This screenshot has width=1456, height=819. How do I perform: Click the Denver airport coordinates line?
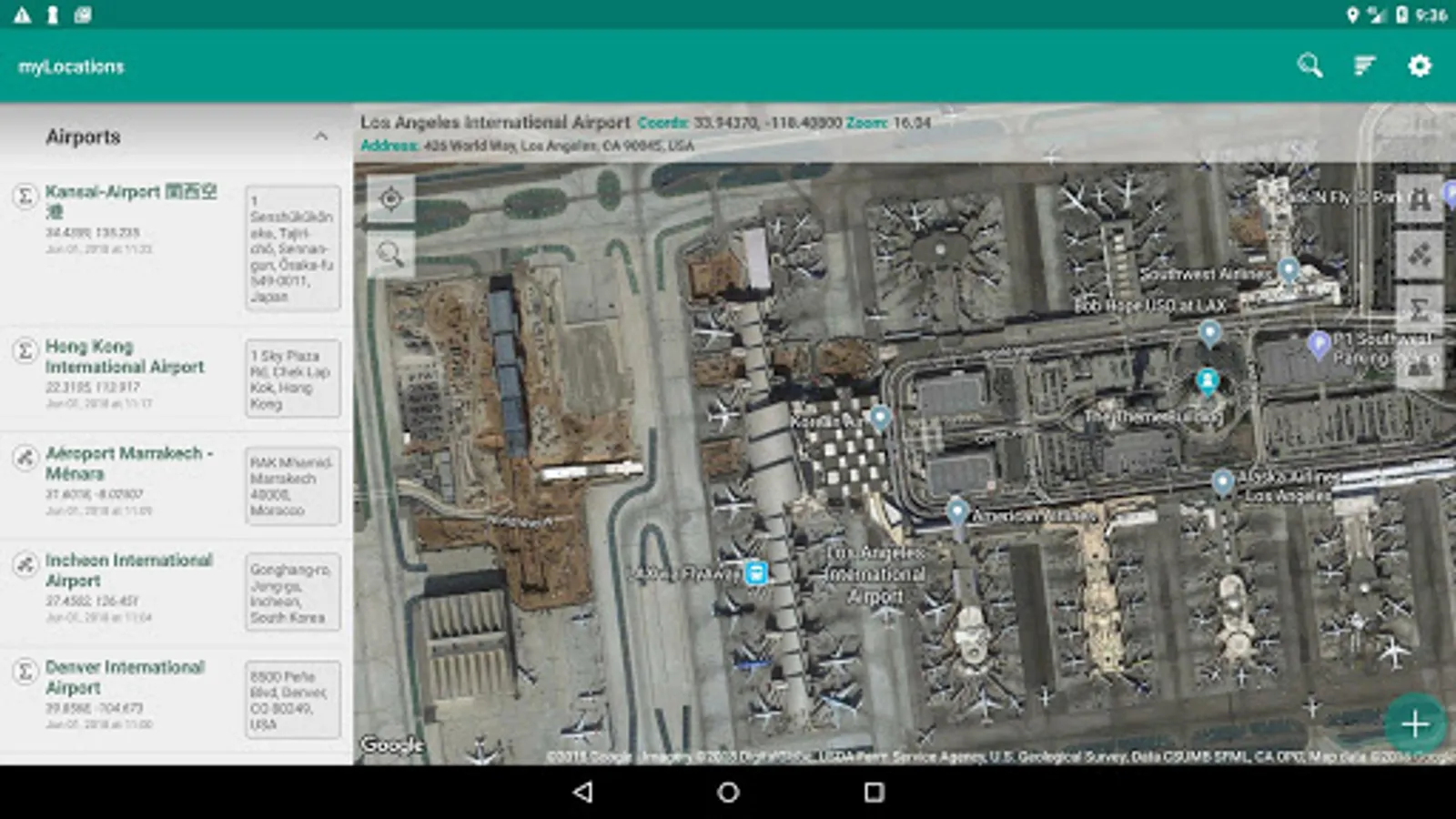(95, 708)
